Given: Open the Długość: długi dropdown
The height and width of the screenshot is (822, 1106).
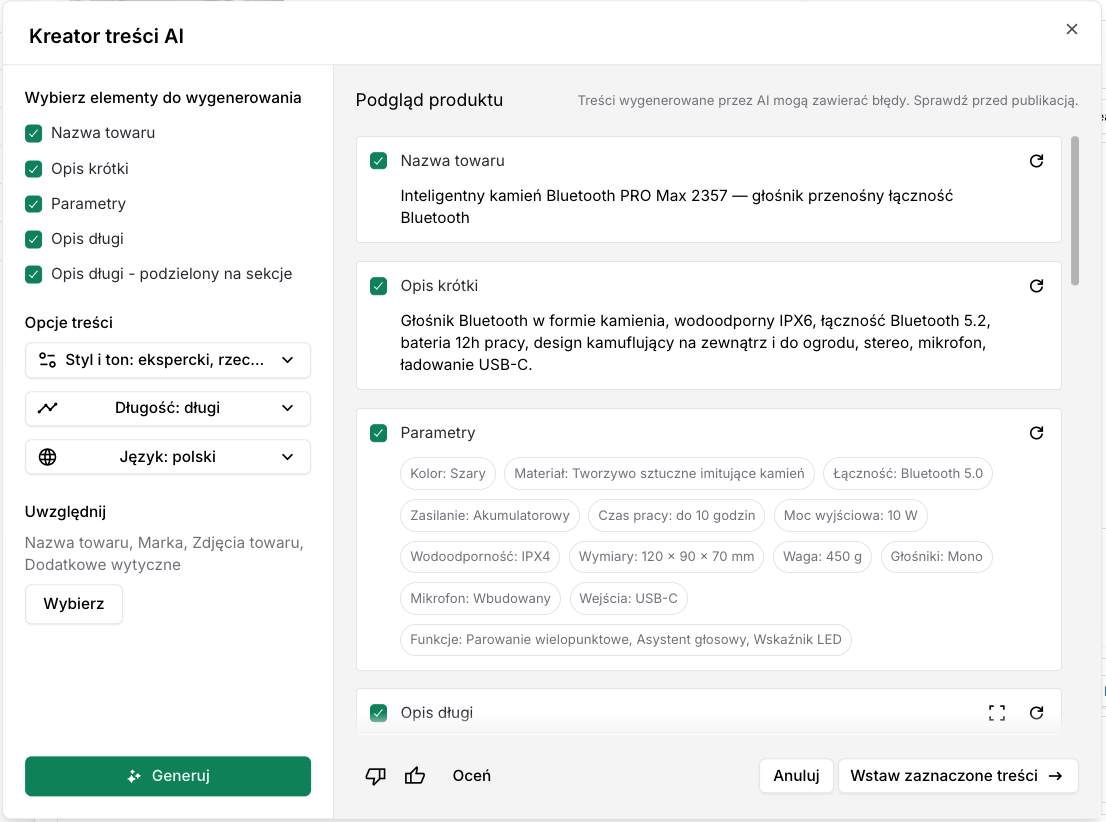Looking at the screenshot, I should (x=168, y=408).
